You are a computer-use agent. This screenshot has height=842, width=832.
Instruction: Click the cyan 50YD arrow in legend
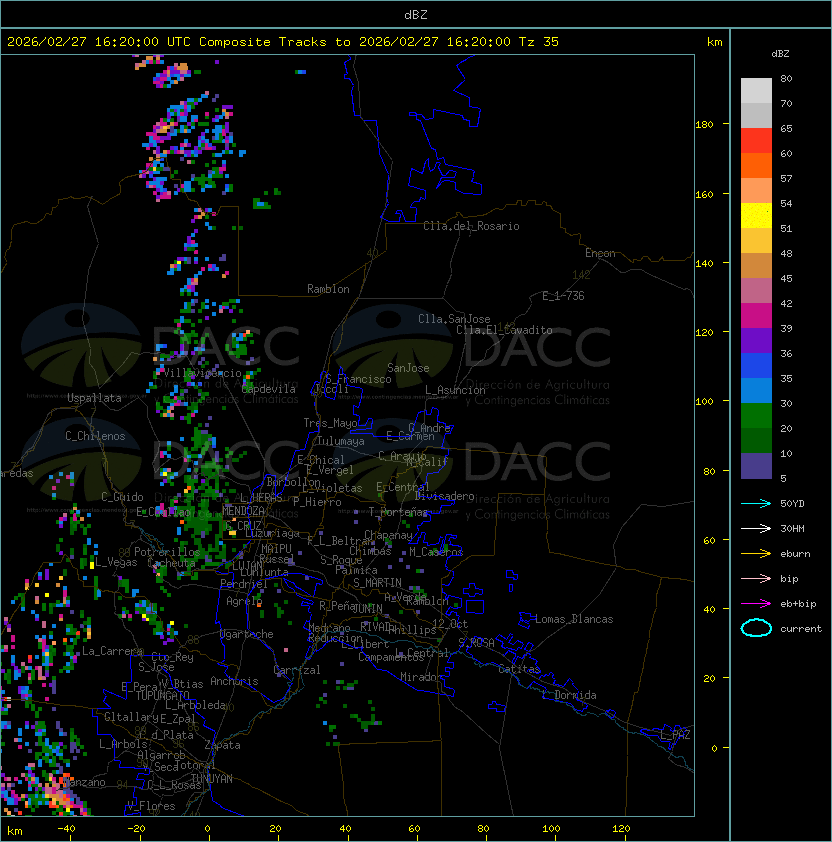click(756, 503)
